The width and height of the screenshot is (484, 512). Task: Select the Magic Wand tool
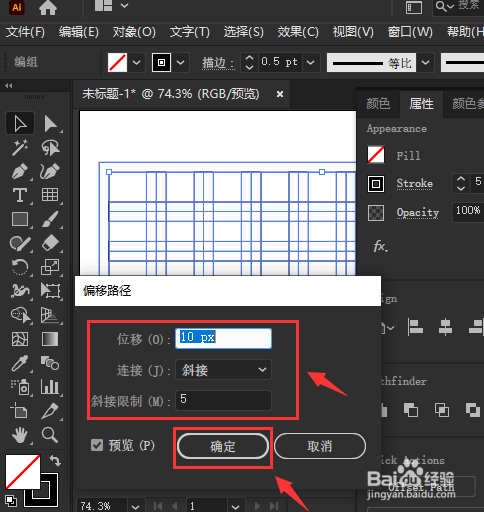point(20,148)
